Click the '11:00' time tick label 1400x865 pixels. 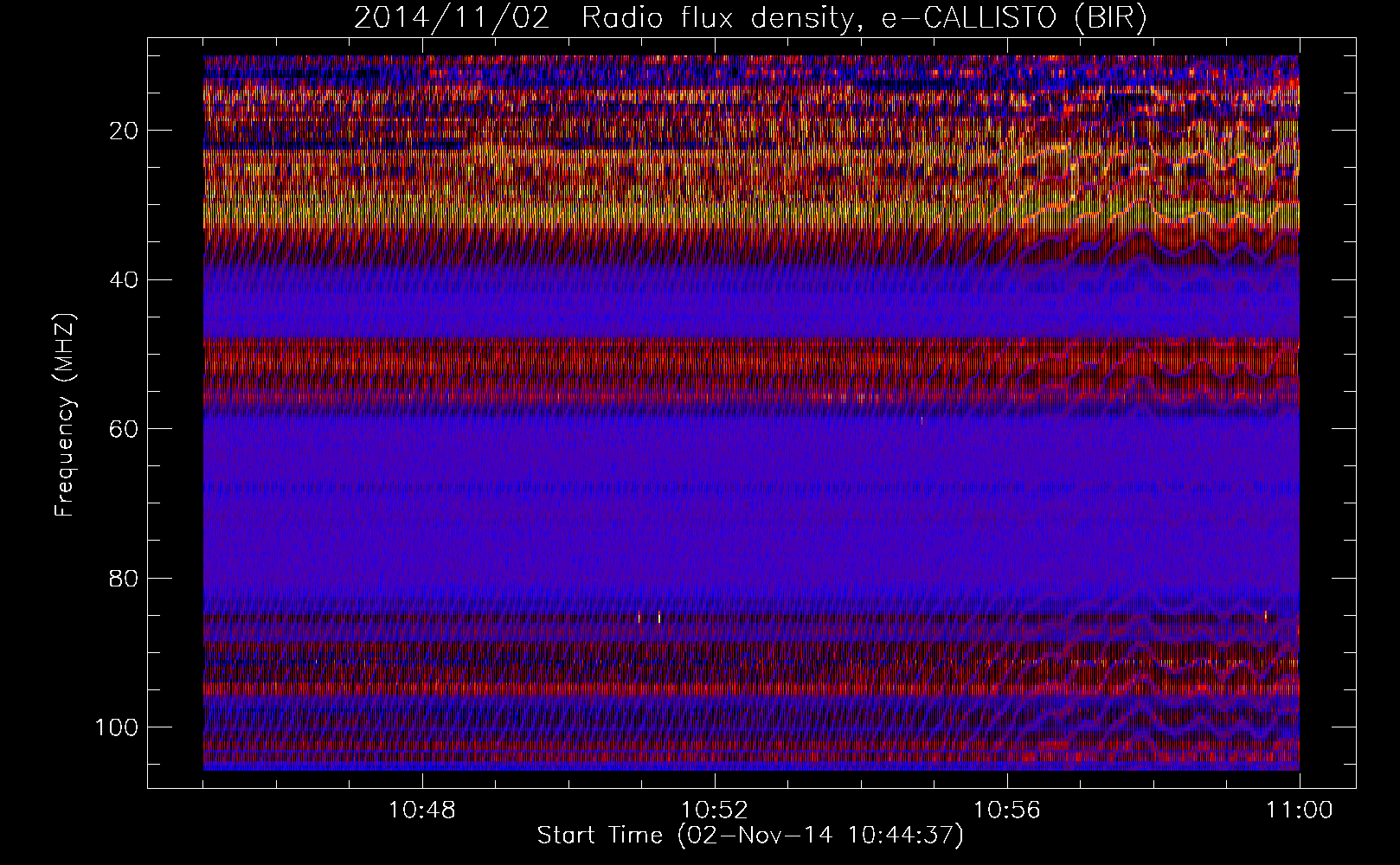click(x=1300, y=811)
